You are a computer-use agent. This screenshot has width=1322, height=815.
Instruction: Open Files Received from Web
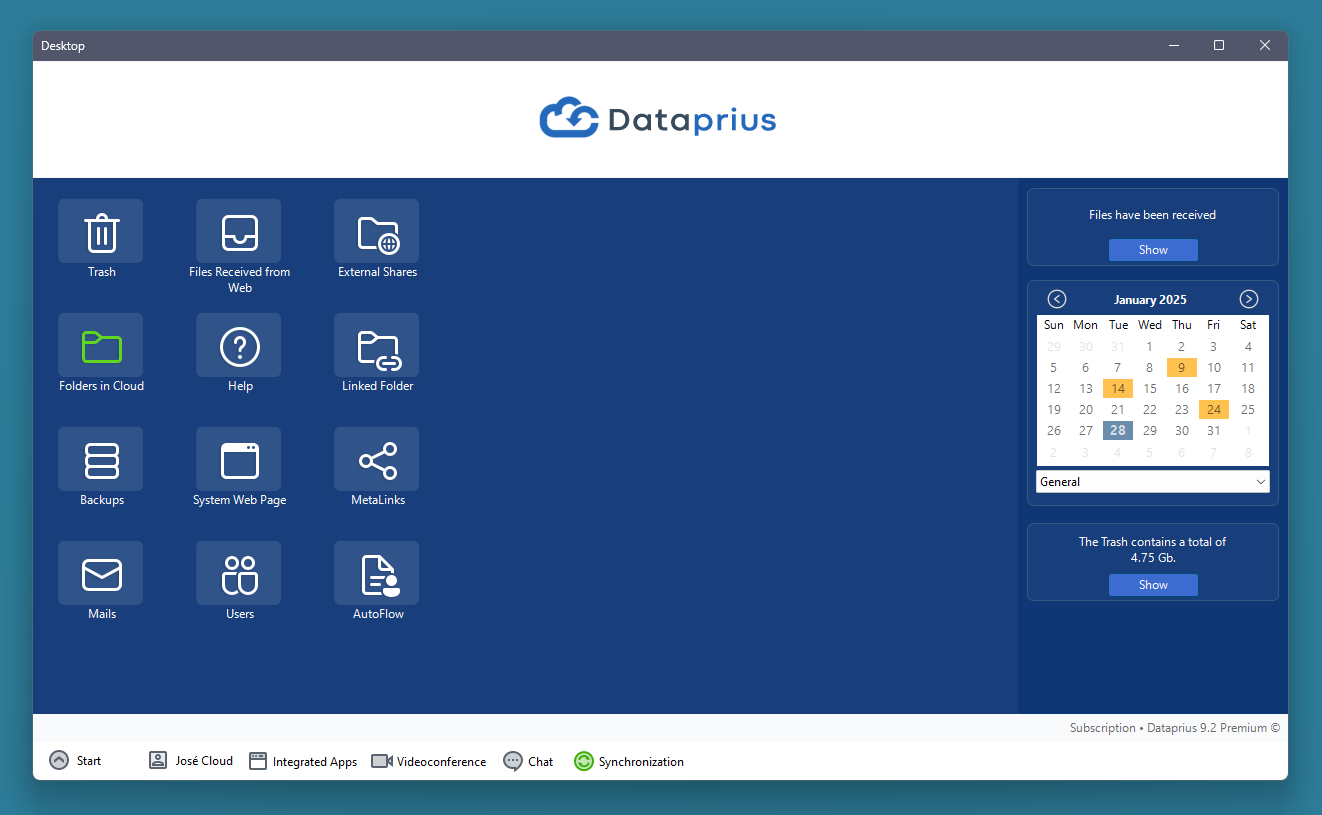click(239, 231)
